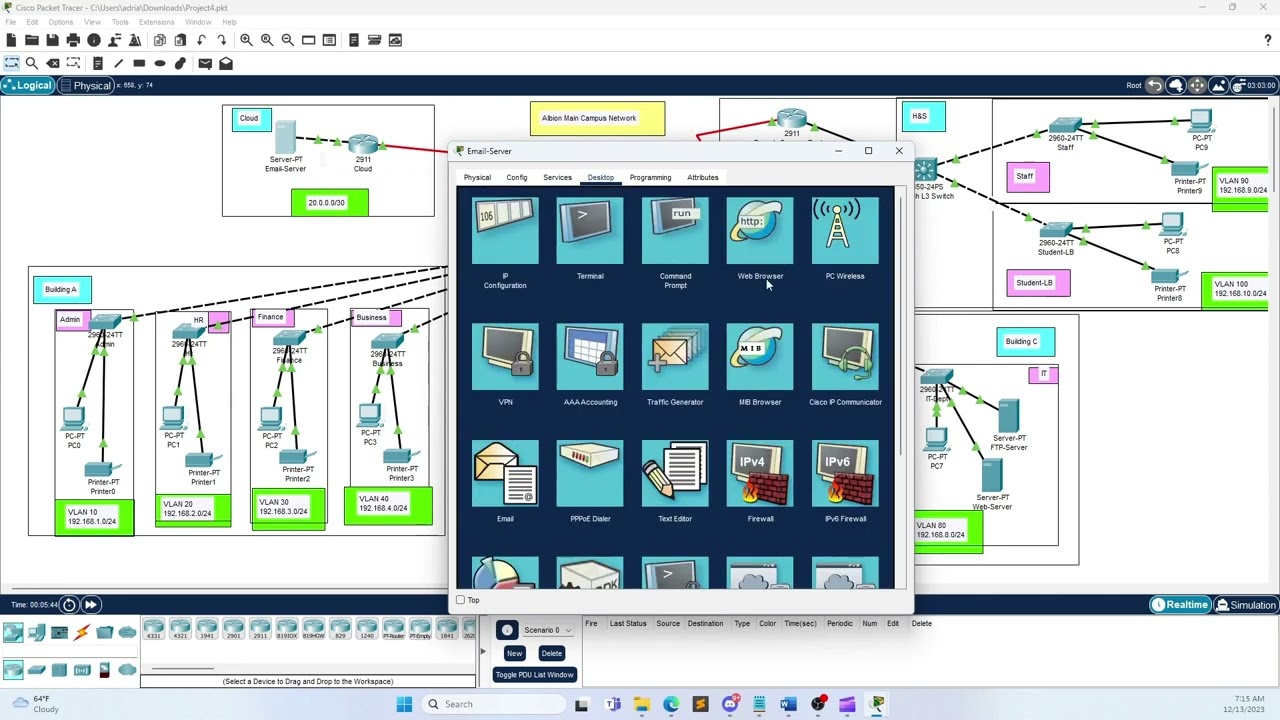This screenshot has height=720, width=1280.
Task: Open the Extensions menu
Action: [x=157, y=22]
